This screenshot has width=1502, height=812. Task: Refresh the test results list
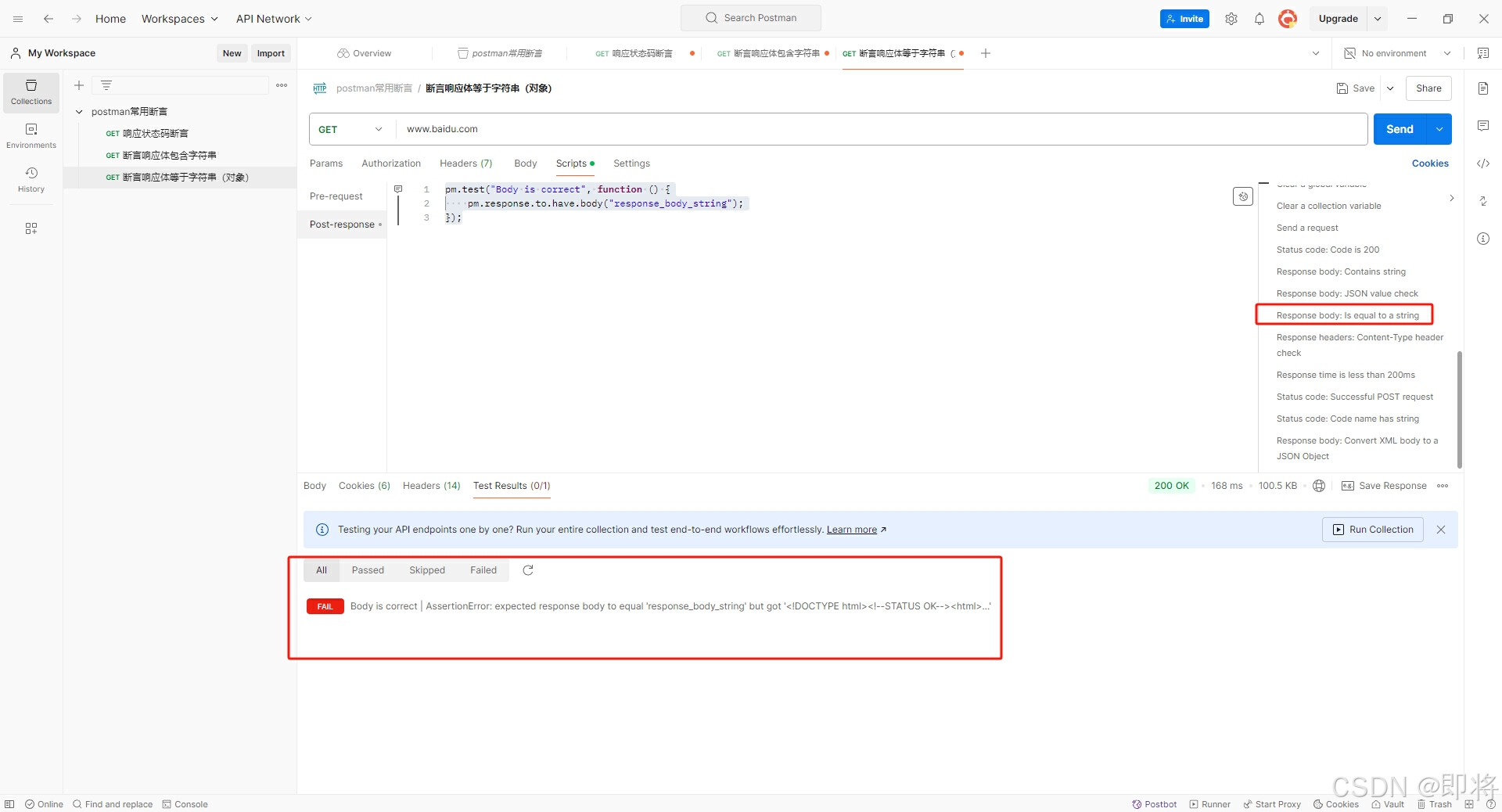pyautogui.click(x=528, y=570)
